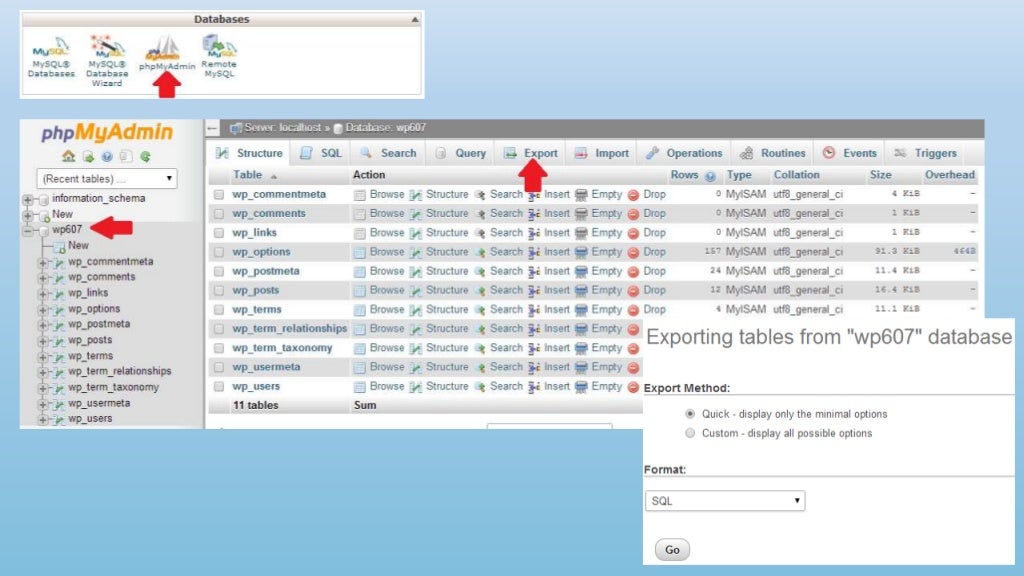Expand wp_users node in sidebar tree
The width and height of the screenshot is (1024, 576).
click(42, 420)
